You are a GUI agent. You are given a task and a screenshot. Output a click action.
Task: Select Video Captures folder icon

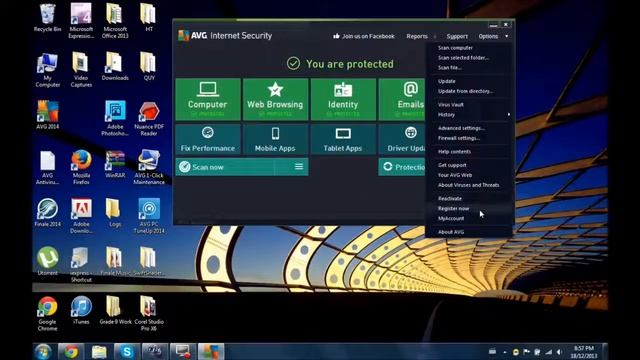(81, 70)
